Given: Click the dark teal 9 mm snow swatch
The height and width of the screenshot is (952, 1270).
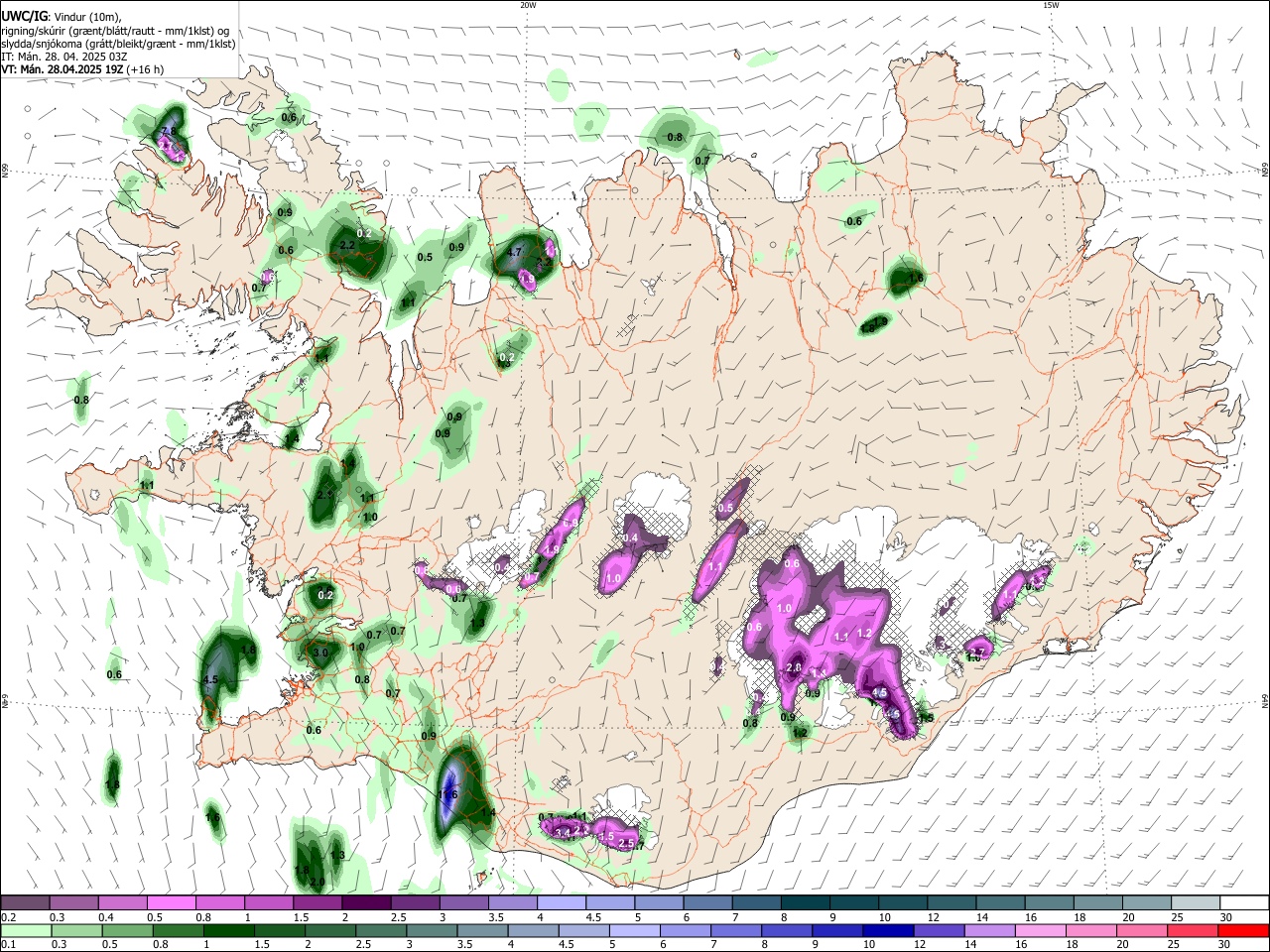Looking at the screenshot, I should coord(853,903).
